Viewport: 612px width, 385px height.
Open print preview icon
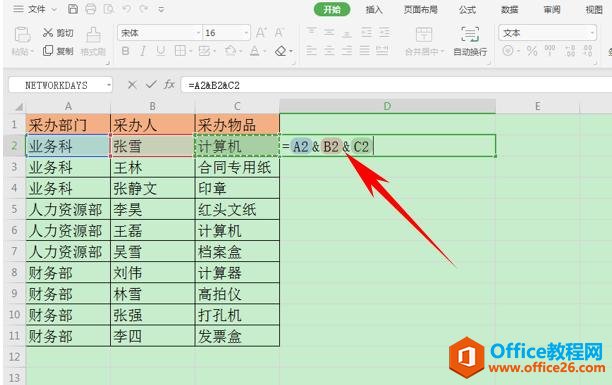pos(109,9)
